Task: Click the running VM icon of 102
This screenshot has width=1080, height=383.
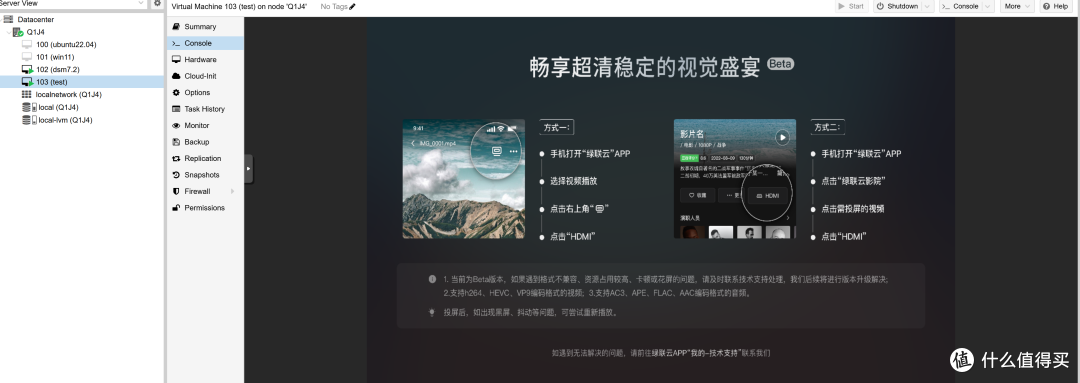Action: (x=27, y=70)
